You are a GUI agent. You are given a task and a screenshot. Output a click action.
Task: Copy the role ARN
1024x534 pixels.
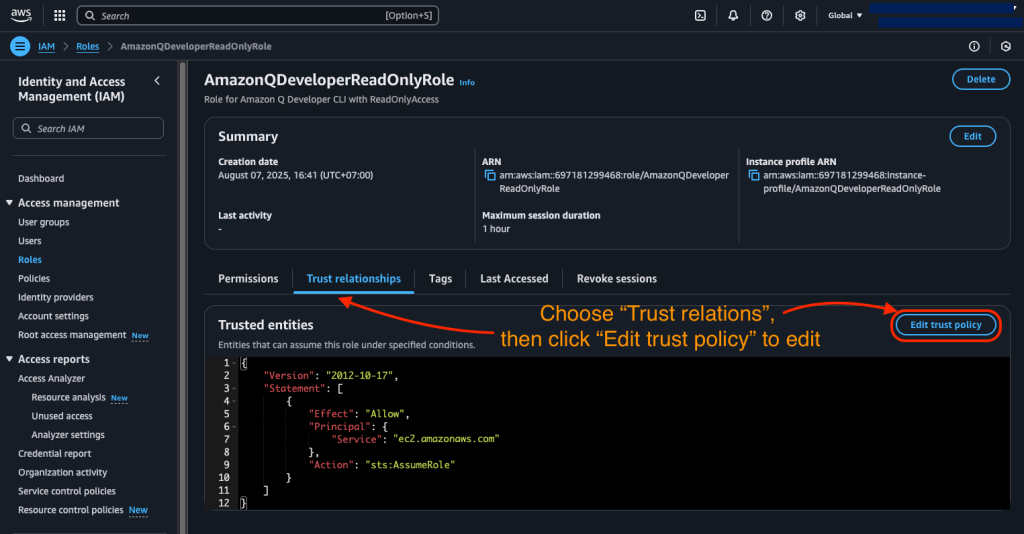point(490,175)
